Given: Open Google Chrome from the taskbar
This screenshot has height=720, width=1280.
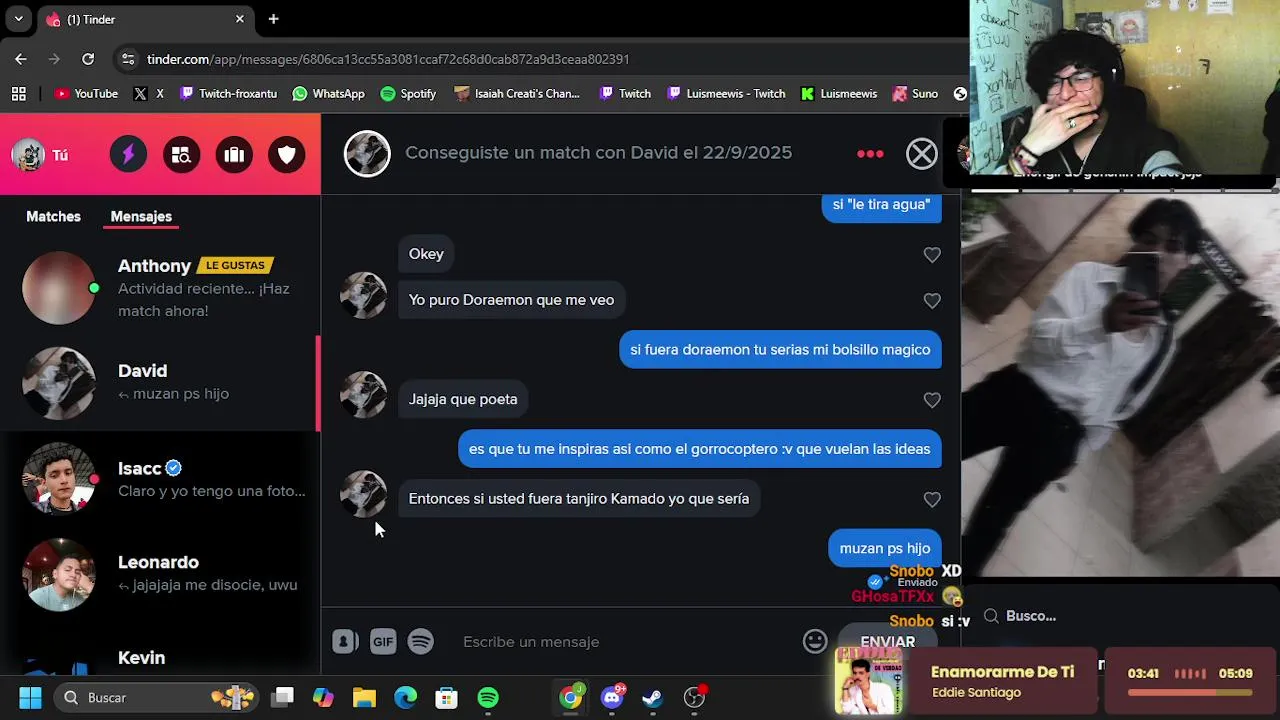Looking at the screenshot, I should click(571, 698).
